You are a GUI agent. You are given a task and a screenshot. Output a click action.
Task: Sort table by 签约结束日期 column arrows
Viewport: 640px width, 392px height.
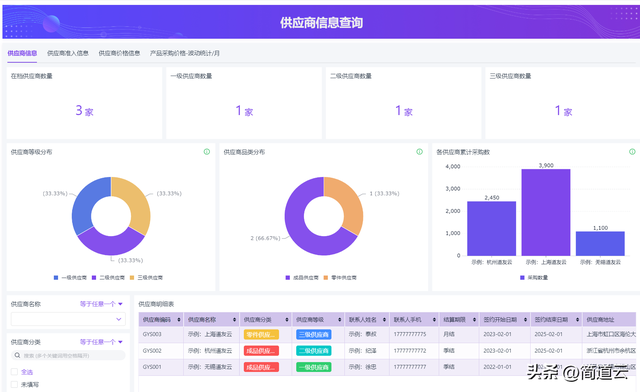click(x=578, y=320)
